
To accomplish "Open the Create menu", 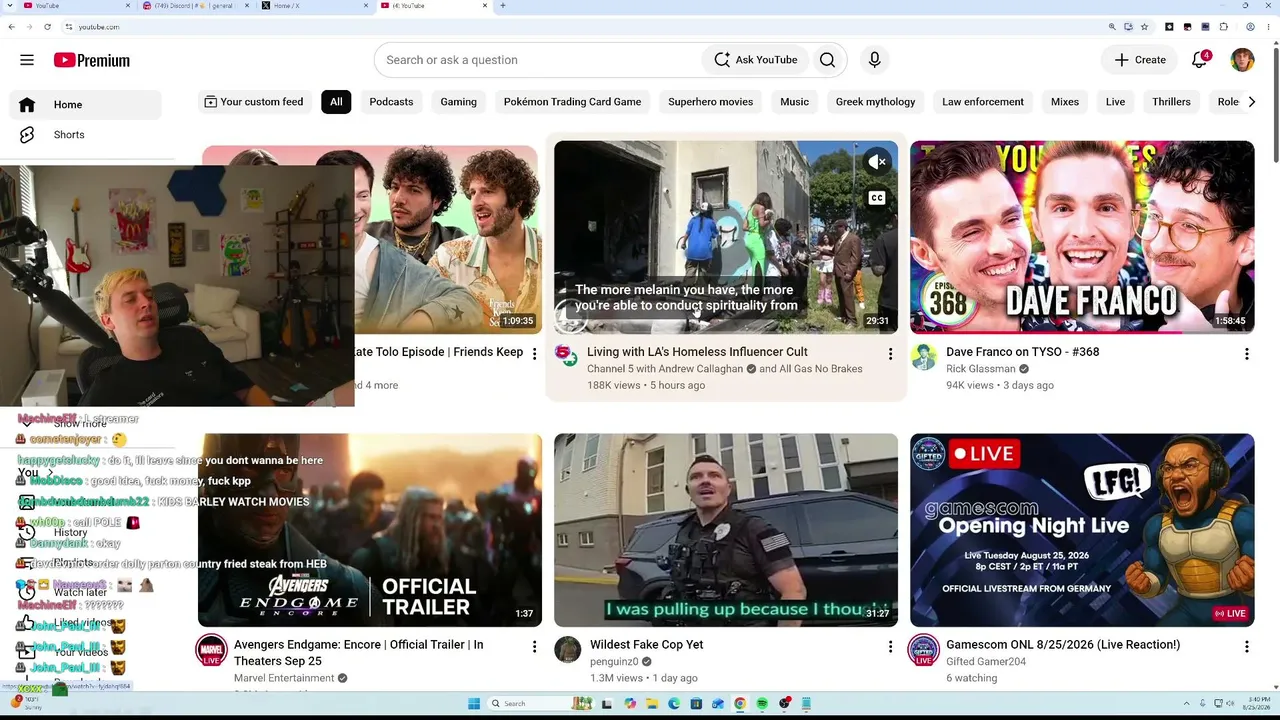I will (1140, 60).
